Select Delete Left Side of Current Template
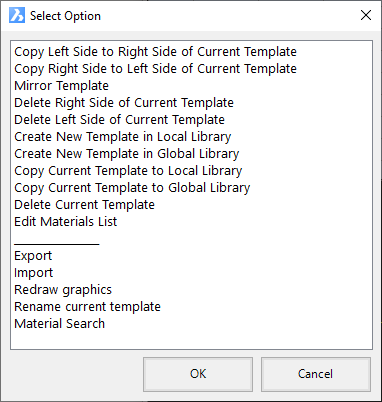Image resolution: width=382 pixels, height=402 pixels. click(x=119, y=120)
